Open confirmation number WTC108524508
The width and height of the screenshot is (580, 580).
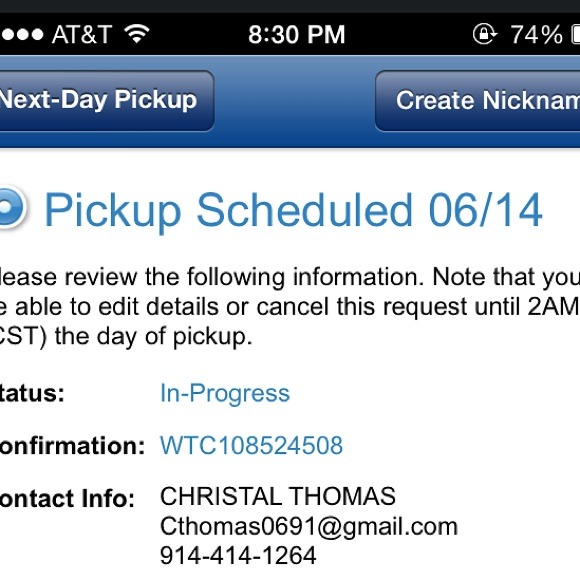pyautogui.click(x=251, y=445)
